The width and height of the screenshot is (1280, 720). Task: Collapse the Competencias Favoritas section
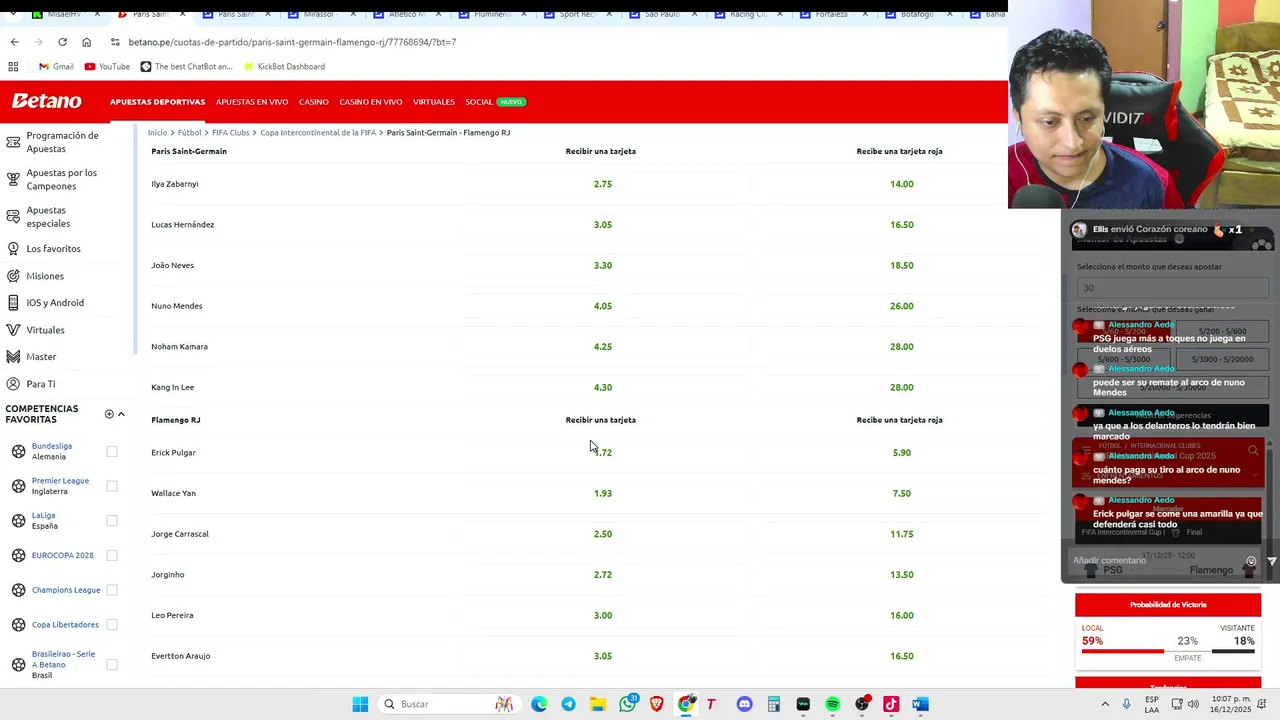coord(121,414)
